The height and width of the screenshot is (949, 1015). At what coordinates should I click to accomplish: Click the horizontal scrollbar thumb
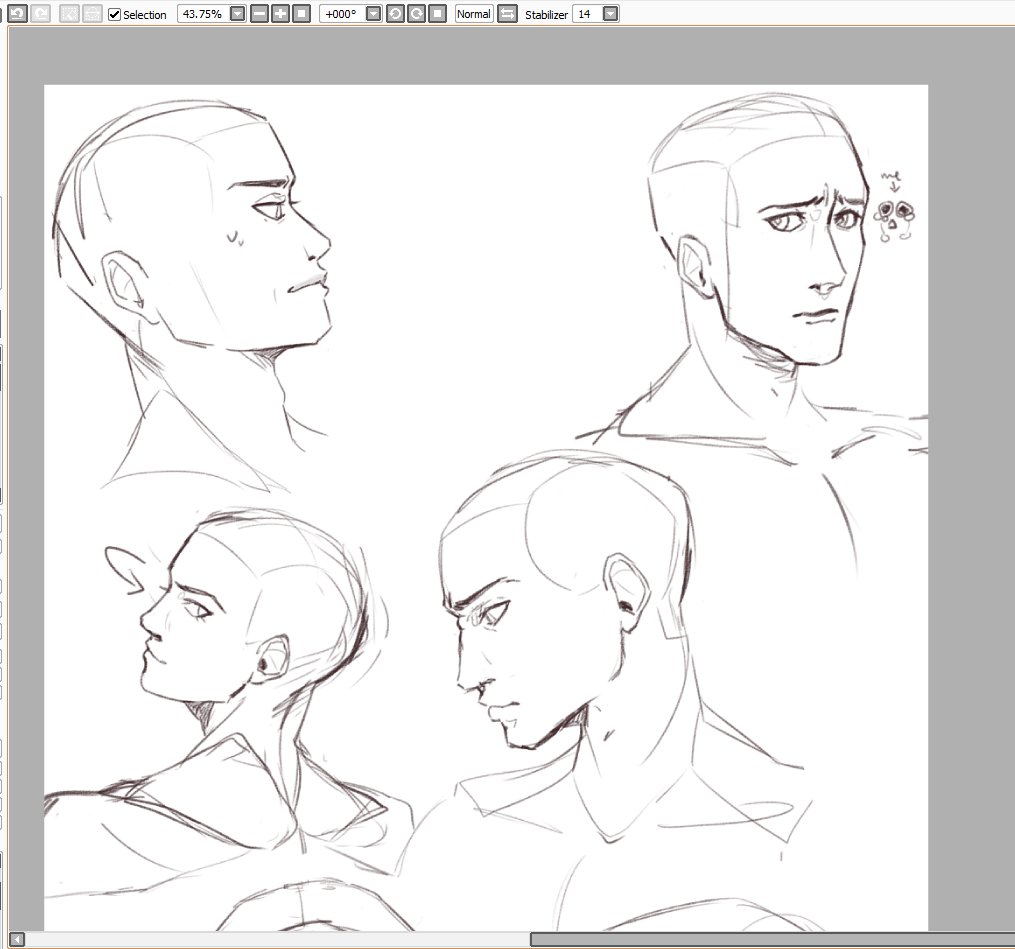[x=773, y=939]
